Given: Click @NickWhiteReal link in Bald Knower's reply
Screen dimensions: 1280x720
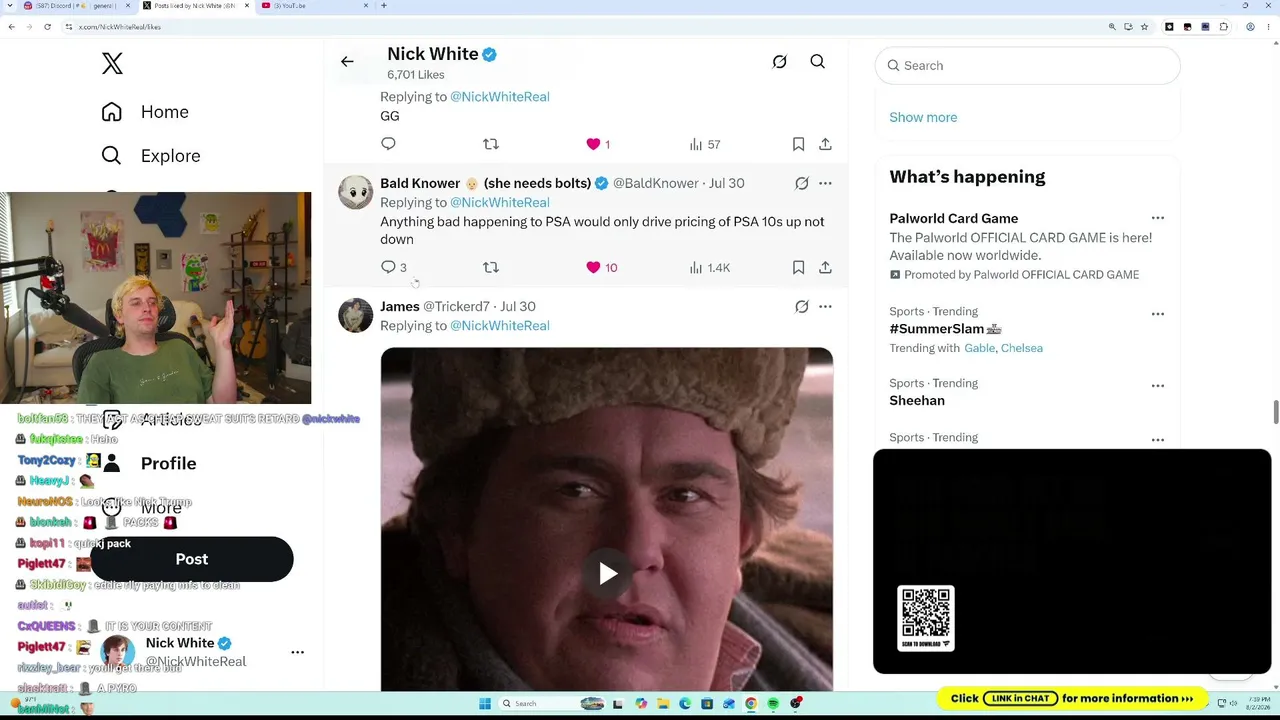Looking at the screenshot, I should coord(500,202).
